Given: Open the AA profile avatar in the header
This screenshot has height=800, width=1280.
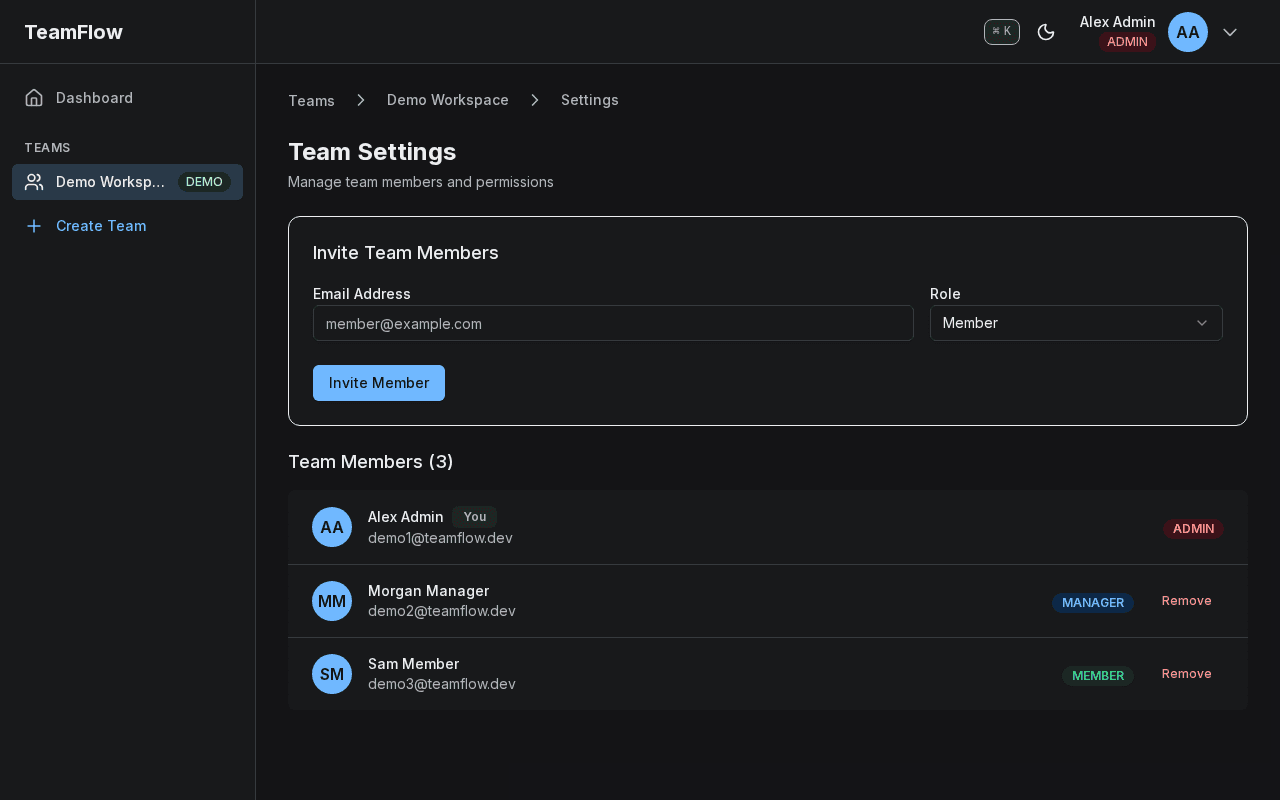Looking at the screenshot, I should point(1187,32).
